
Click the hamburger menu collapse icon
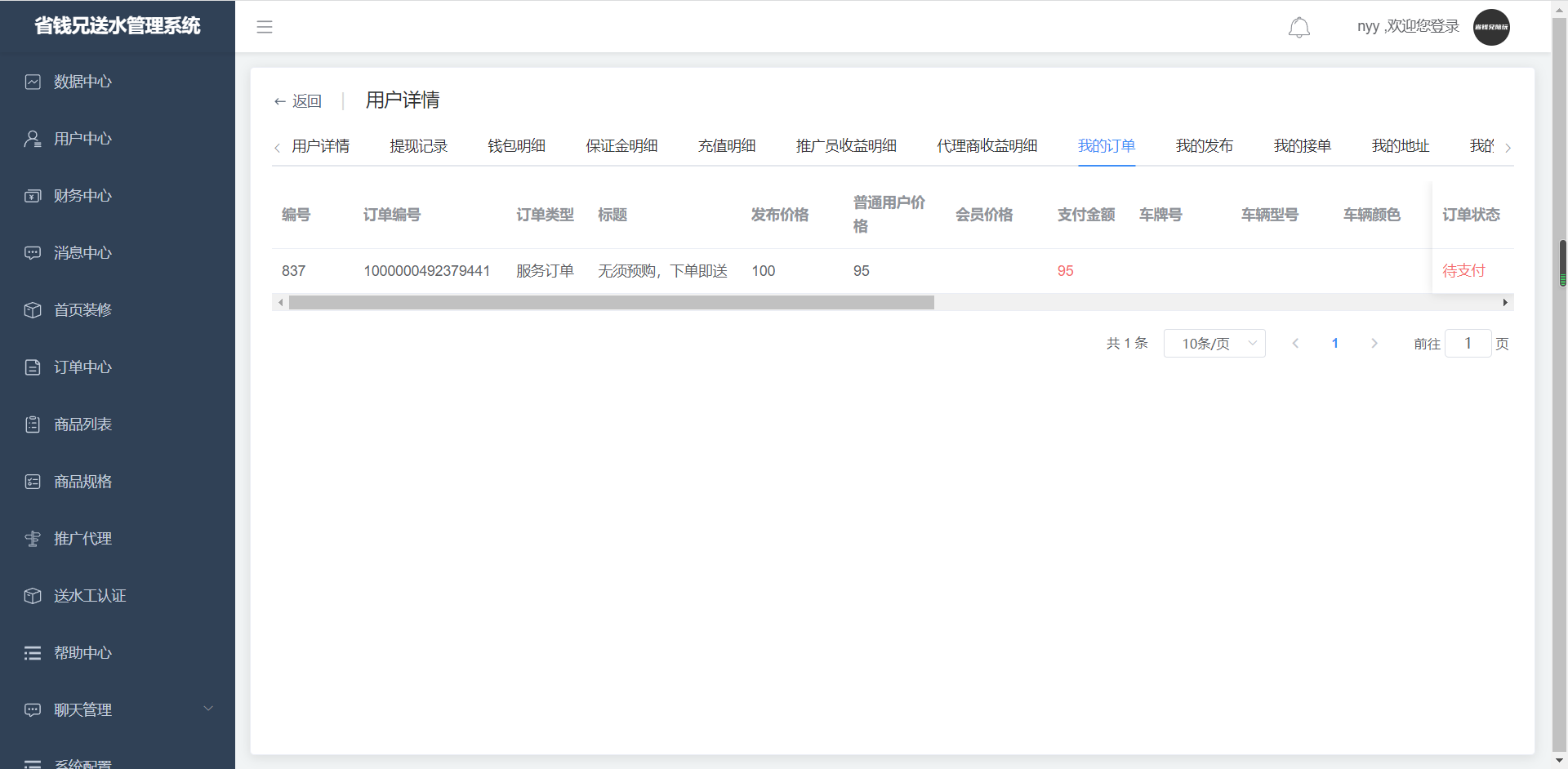[265, 27]
